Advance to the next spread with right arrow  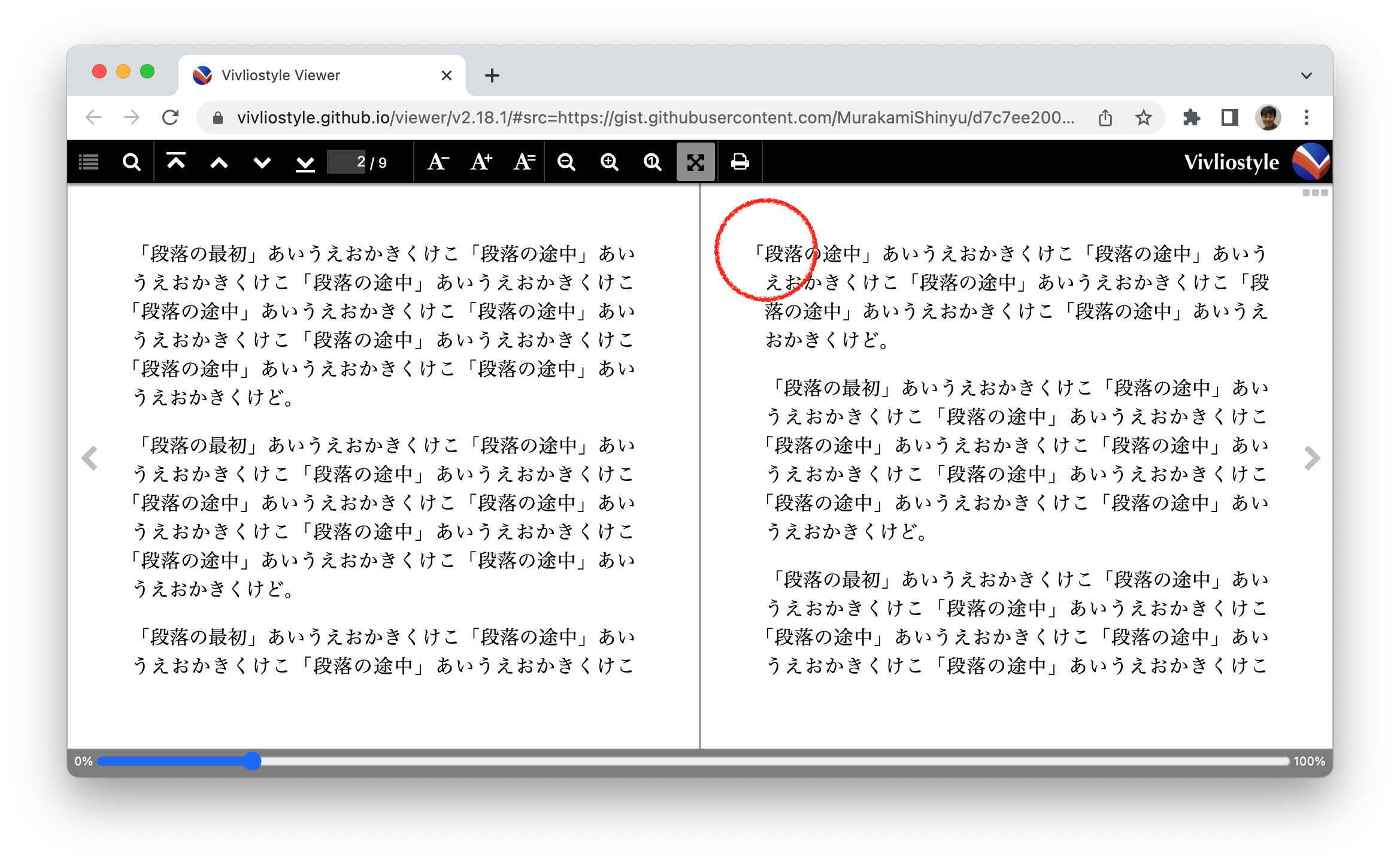(x=1313, y=458)
